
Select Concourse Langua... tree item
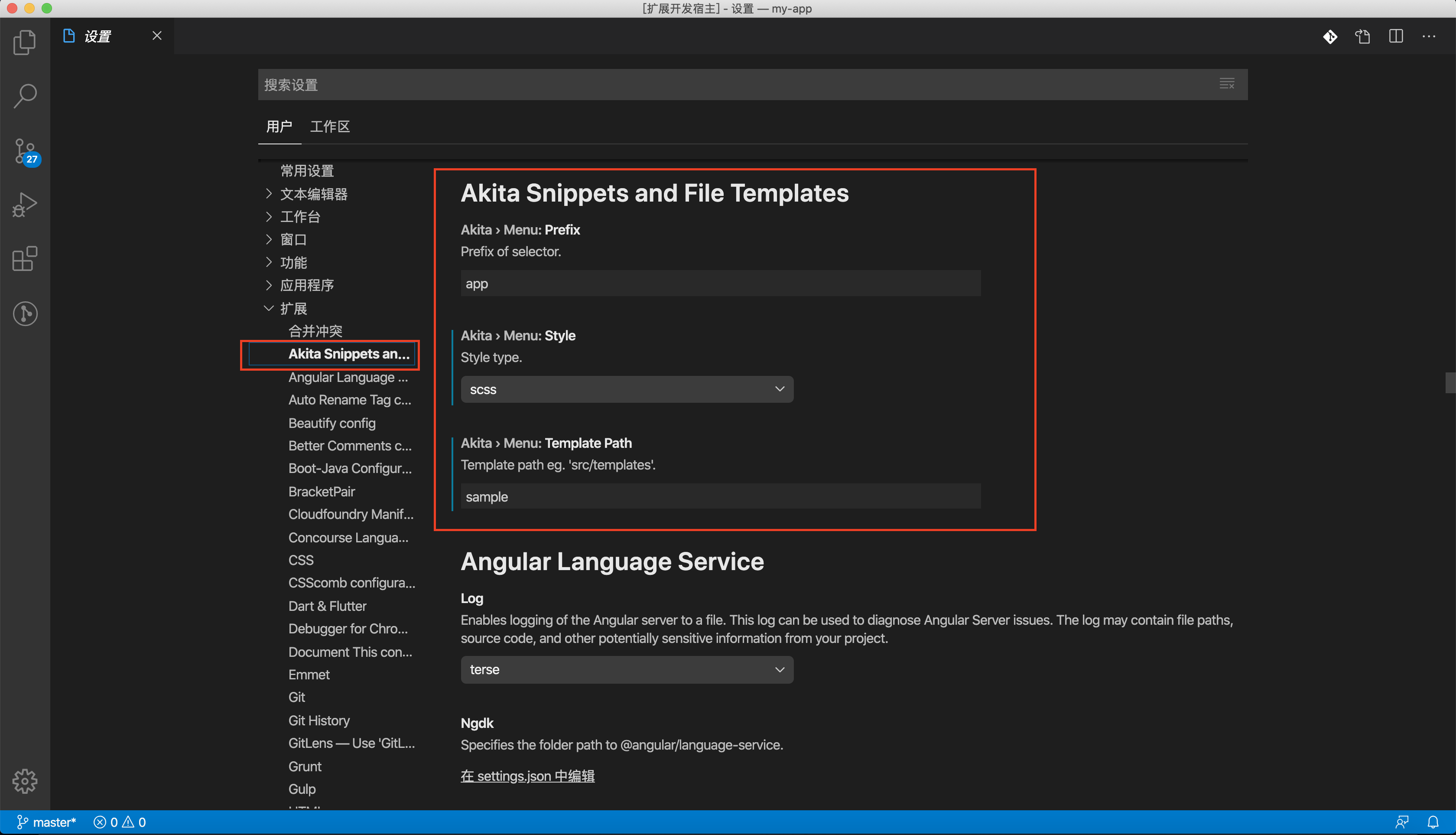348,537
